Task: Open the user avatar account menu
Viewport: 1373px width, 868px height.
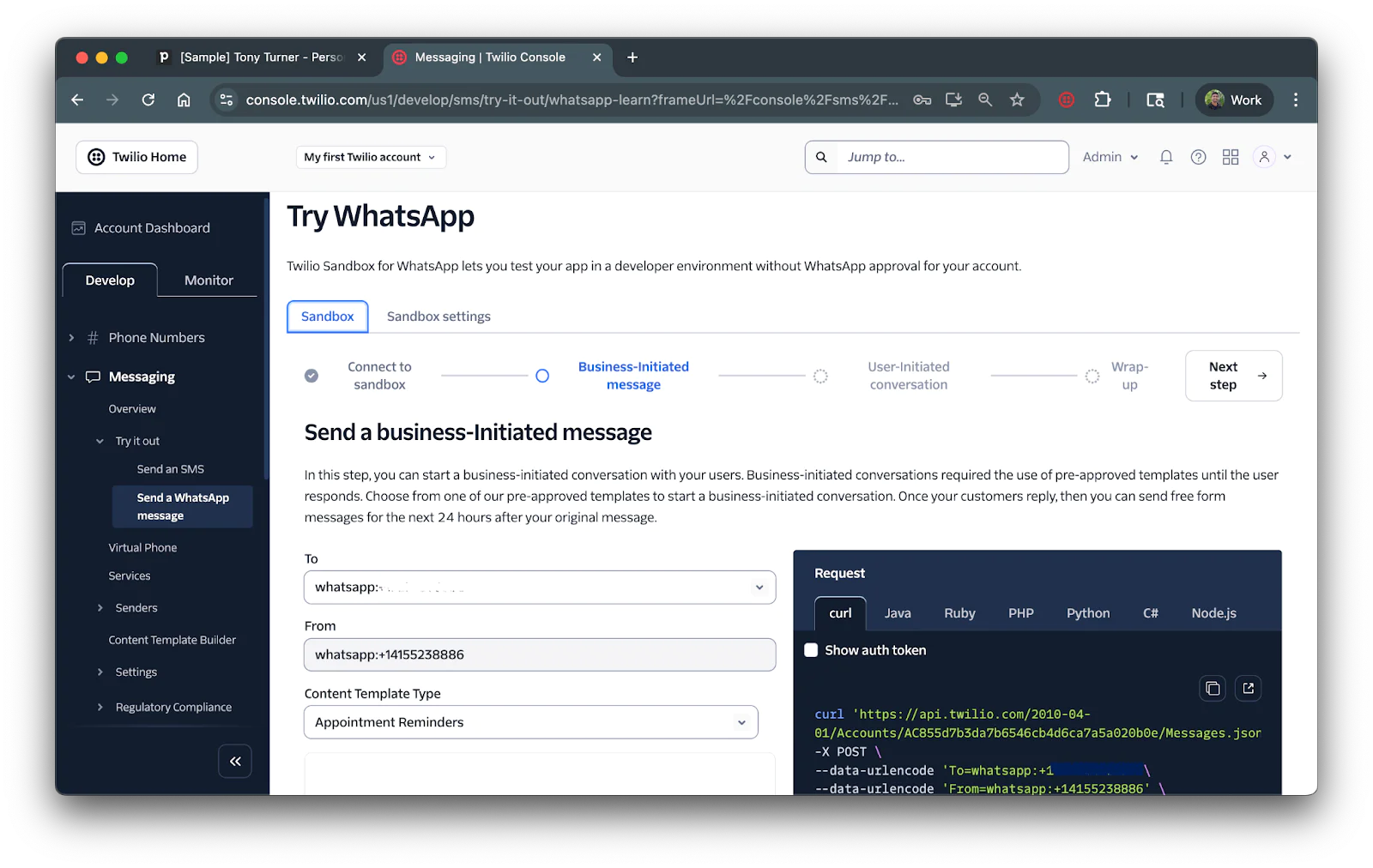Action: (x=1265, y=157)
